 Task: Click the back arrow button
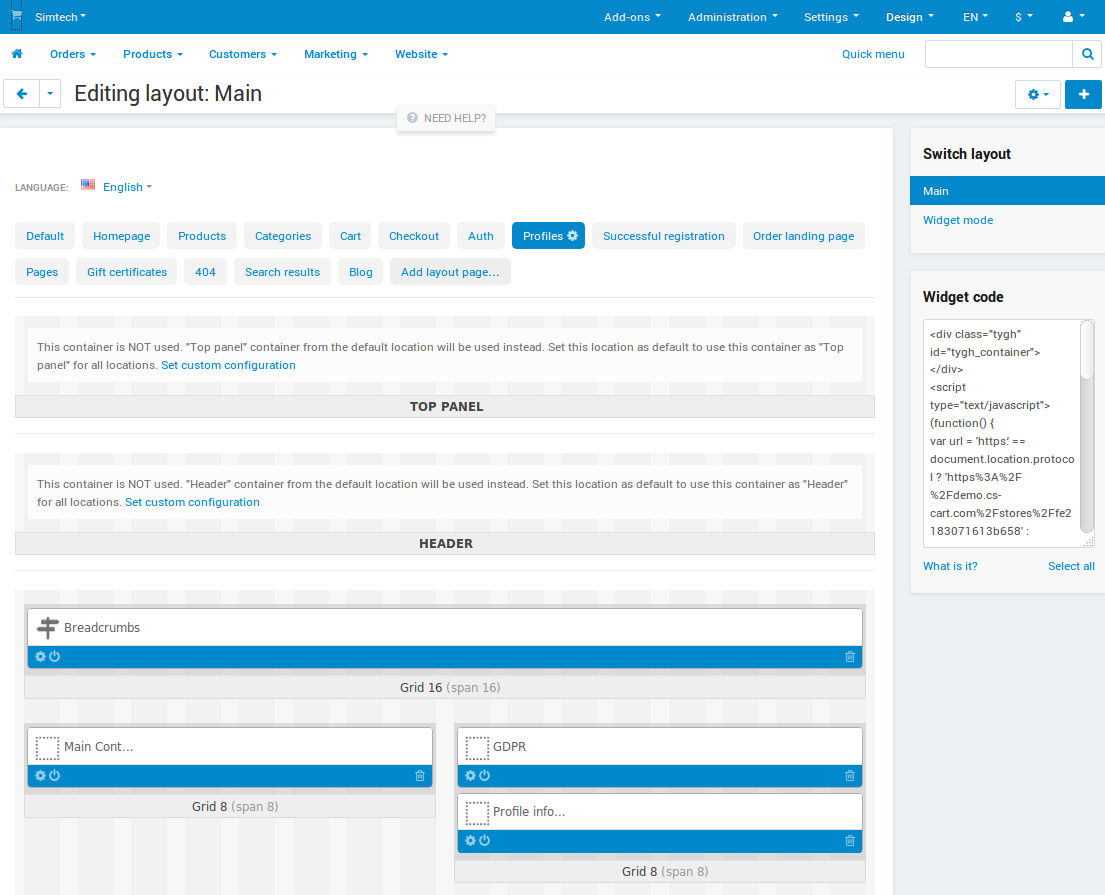[x=22, y=94]
